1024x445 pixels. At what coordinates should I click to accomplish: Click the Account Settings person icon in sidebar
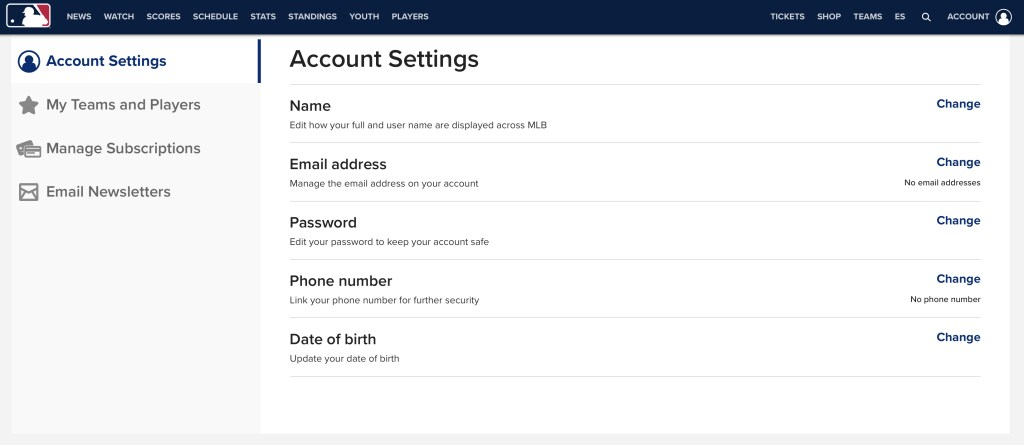[29, 61]
